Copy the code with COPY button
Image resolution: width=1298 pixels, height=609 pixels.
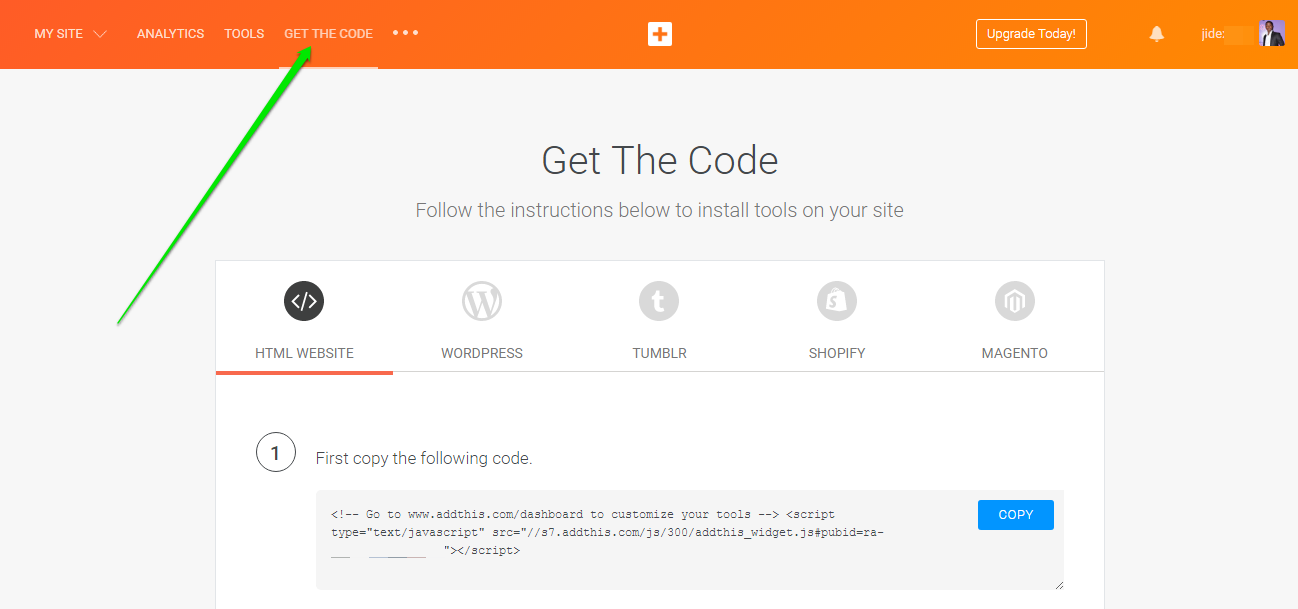click(1016, 515)
